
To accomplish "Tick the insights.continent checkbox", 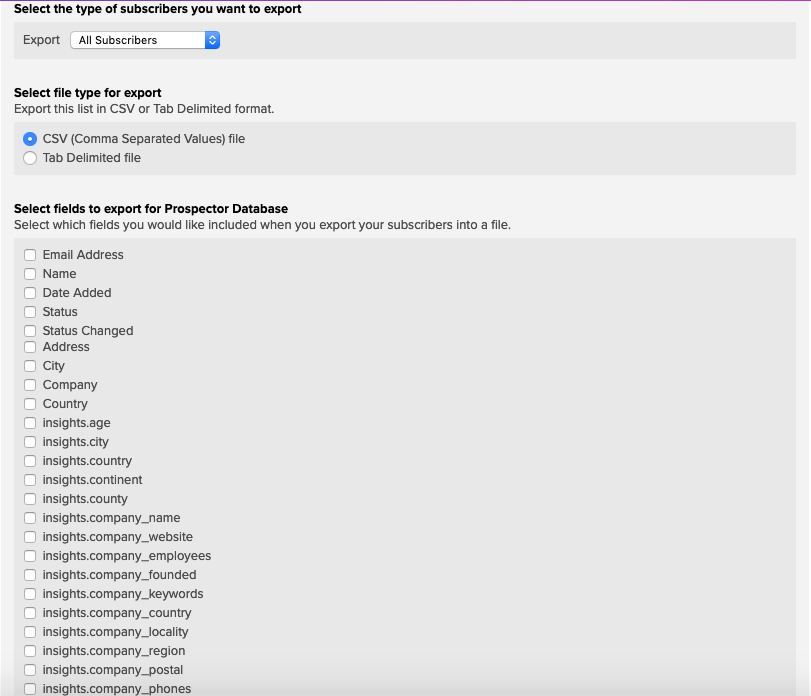I will point(30,480).
